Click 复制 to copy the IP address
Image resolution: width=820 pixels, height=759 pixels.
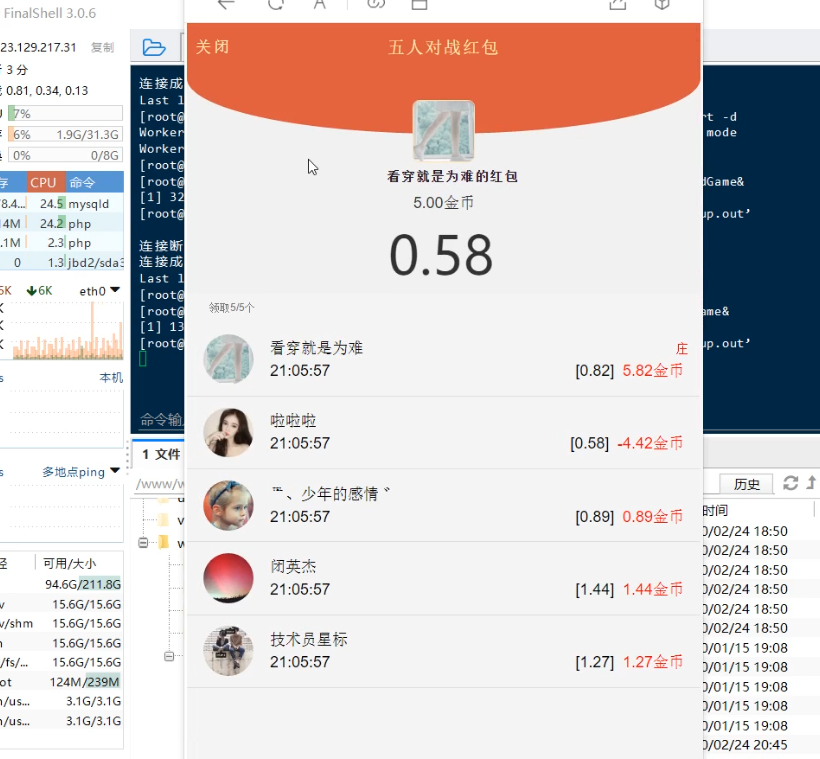click(x=102, y=47)
